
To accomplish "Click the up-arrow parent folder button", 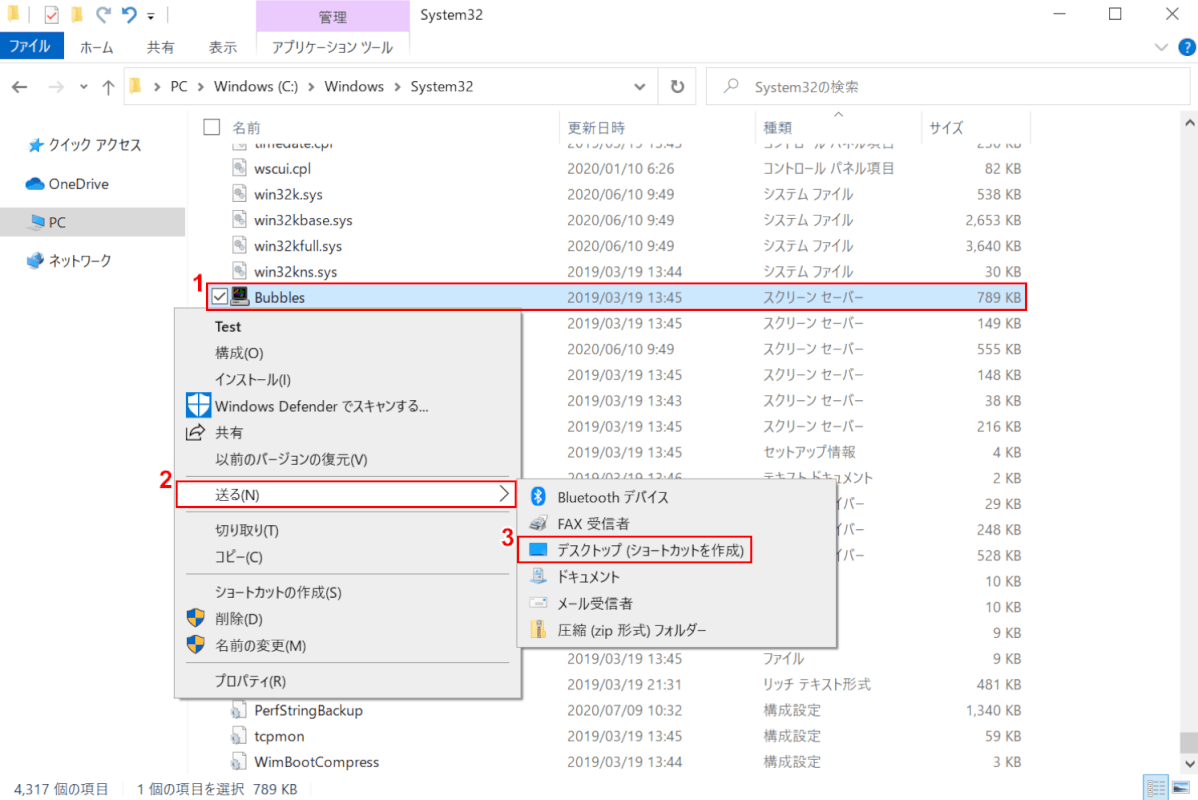I will click(x=108, y=87).
